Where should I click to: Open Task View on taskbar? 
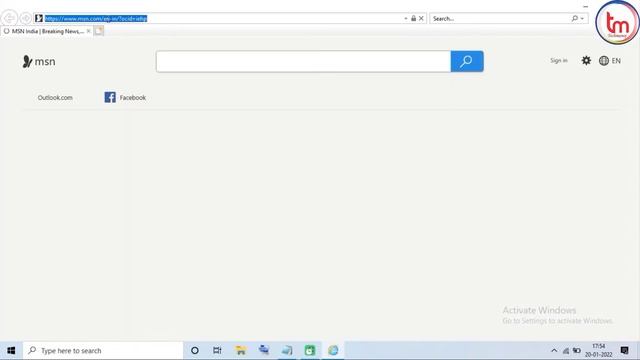(x=217, y=351)
